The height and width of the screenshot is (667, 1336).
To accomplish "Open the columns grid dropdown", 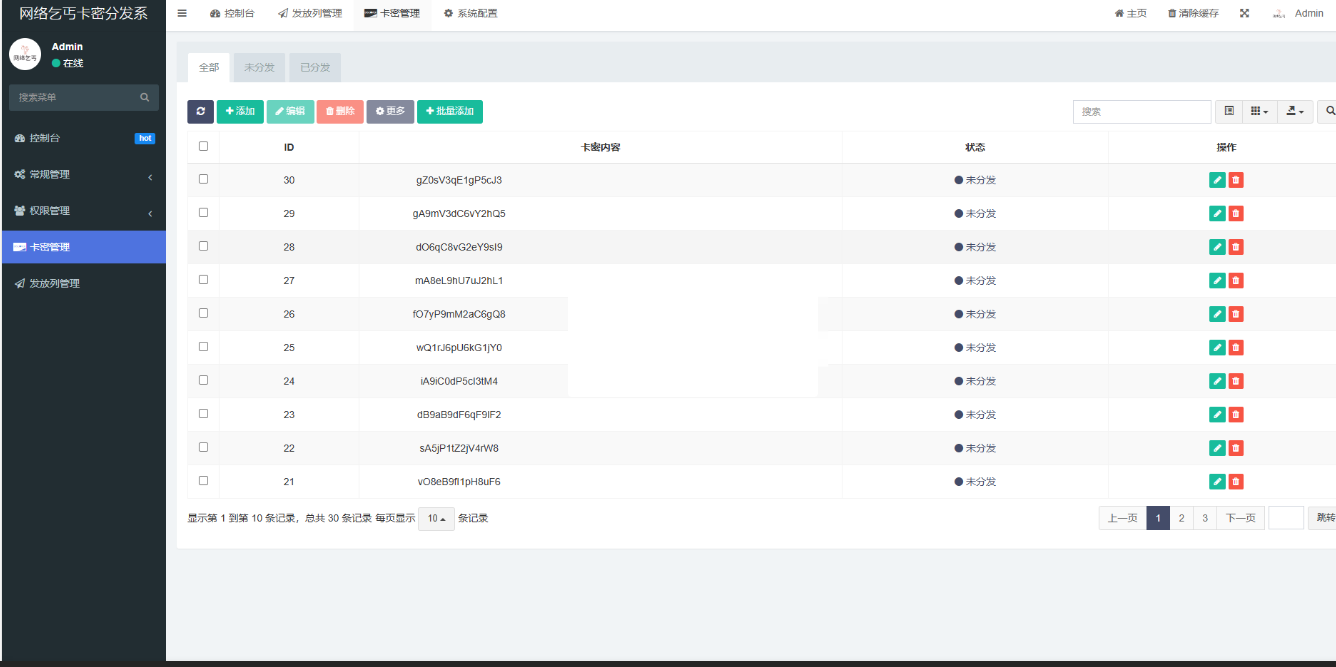I will [x=1259, y=111].
